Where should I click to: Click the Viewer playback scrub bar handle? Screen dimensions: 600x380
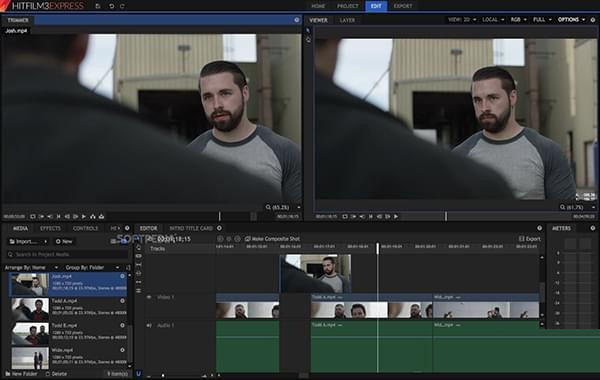(x=446, y=217)
